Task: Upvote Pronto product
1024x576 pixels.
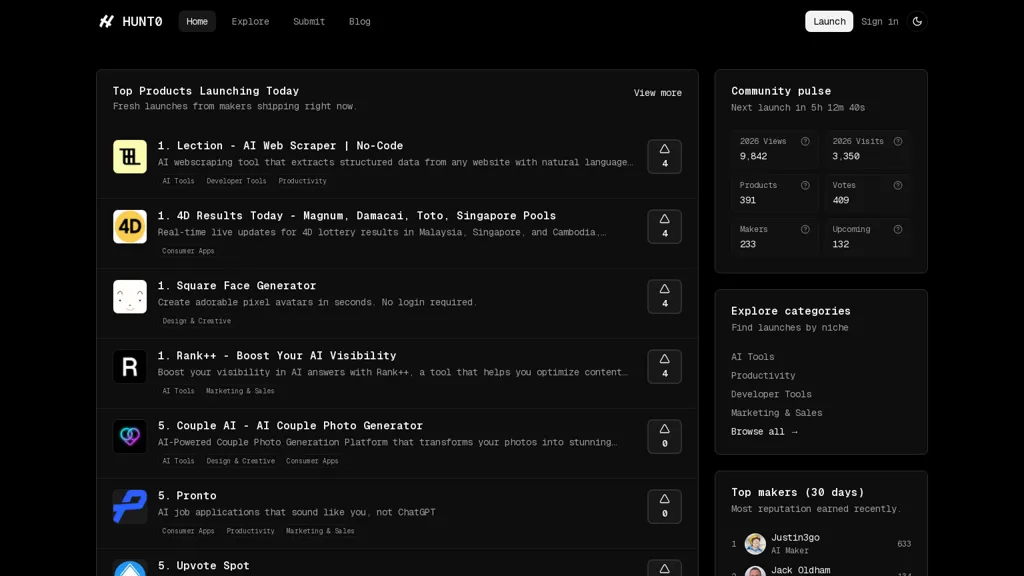Action: point(664,506)
